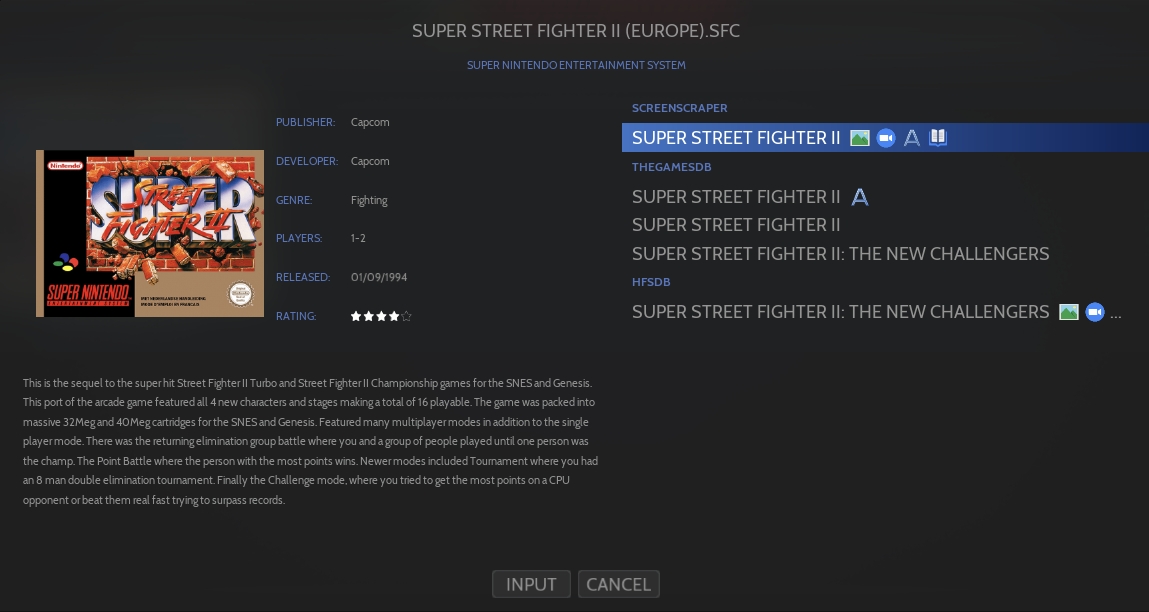The width and height of the screenshot is (1149, 612).
Task: Click the Fighting genre value
Action: [369, 200]
